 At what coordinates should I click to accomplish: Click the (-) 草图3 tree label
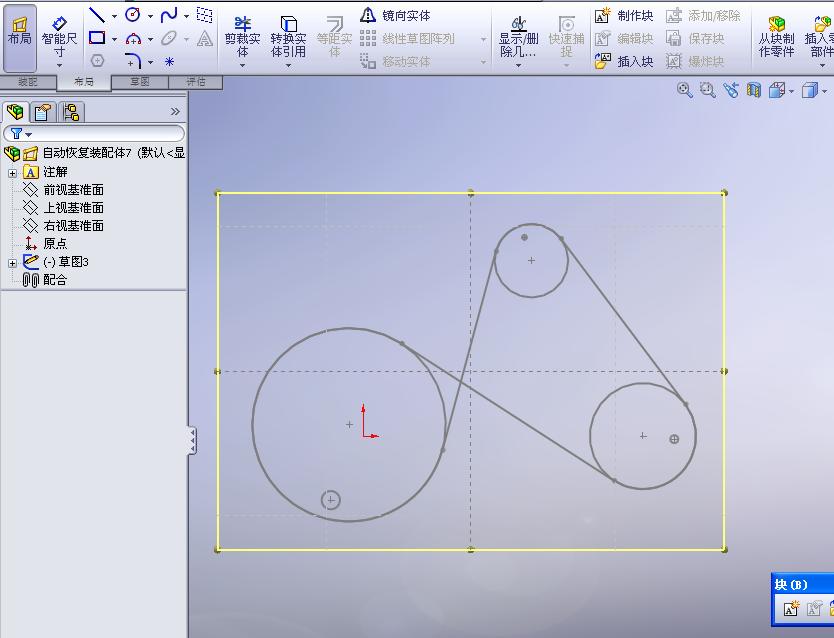(66, 262)
